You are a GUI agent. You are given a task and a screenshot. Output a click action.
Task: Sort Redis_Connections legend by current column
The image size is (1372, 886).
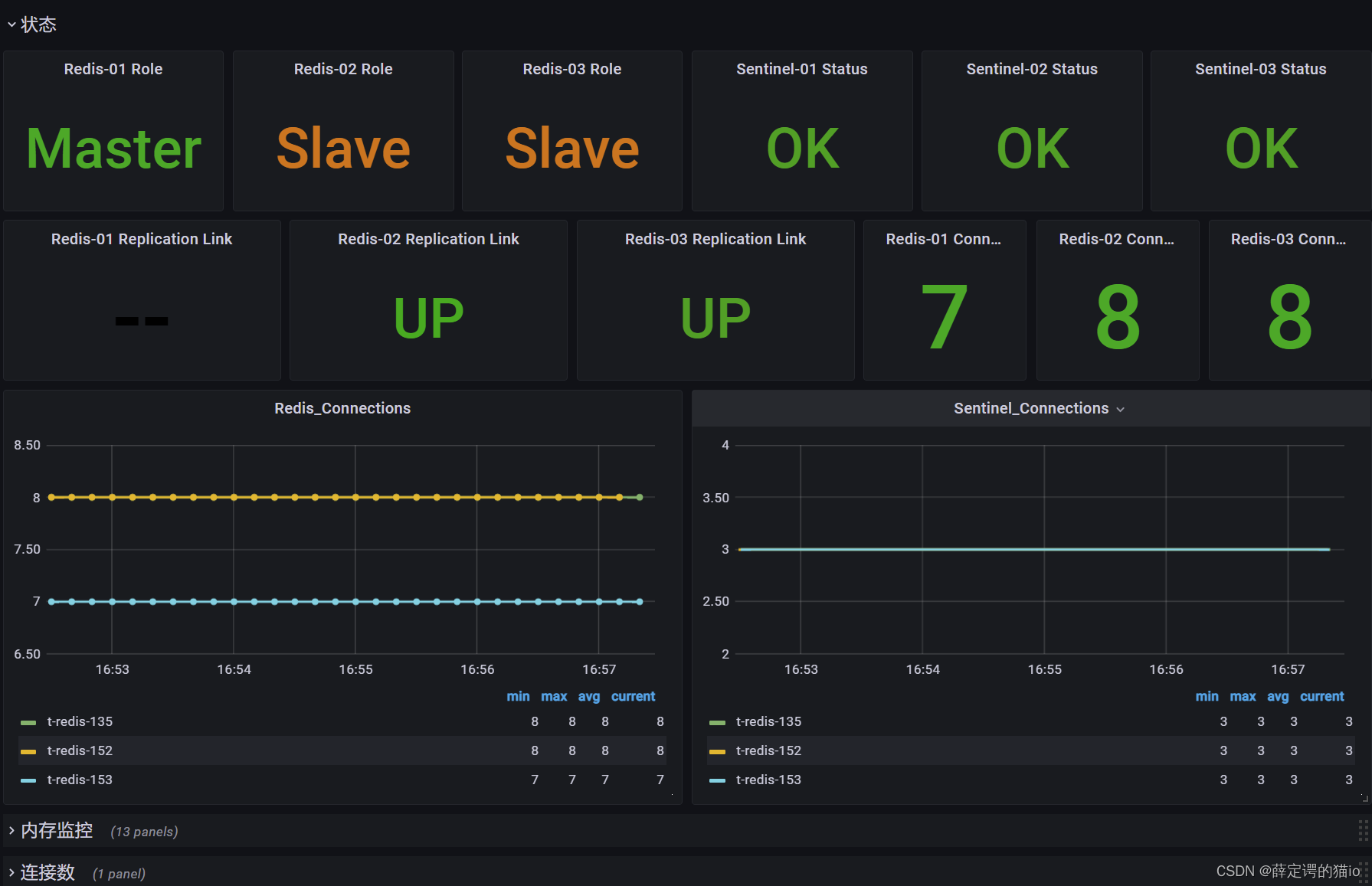click(x=633, y=696)
